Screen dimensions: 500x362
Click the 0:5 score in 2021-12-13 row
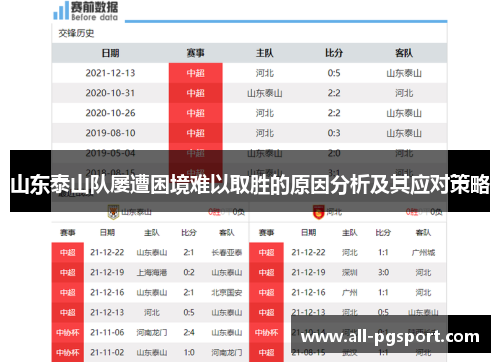pyautogui.click(x=334, y=73)
